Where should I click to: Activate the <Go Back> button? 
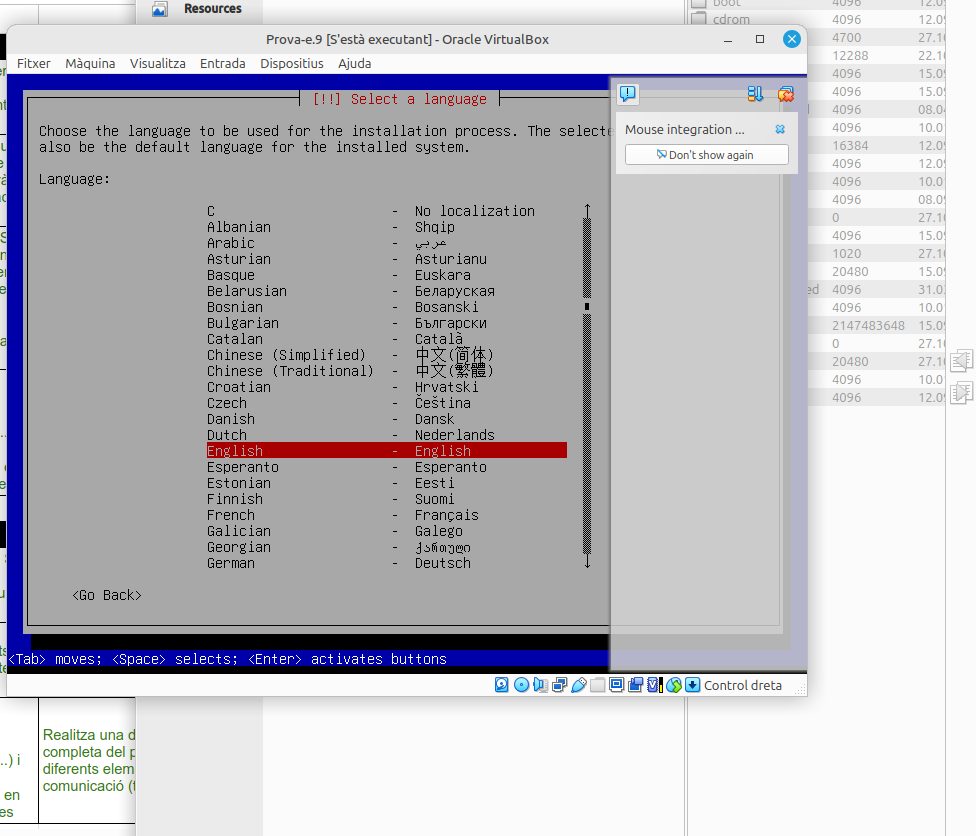point(107,595)
